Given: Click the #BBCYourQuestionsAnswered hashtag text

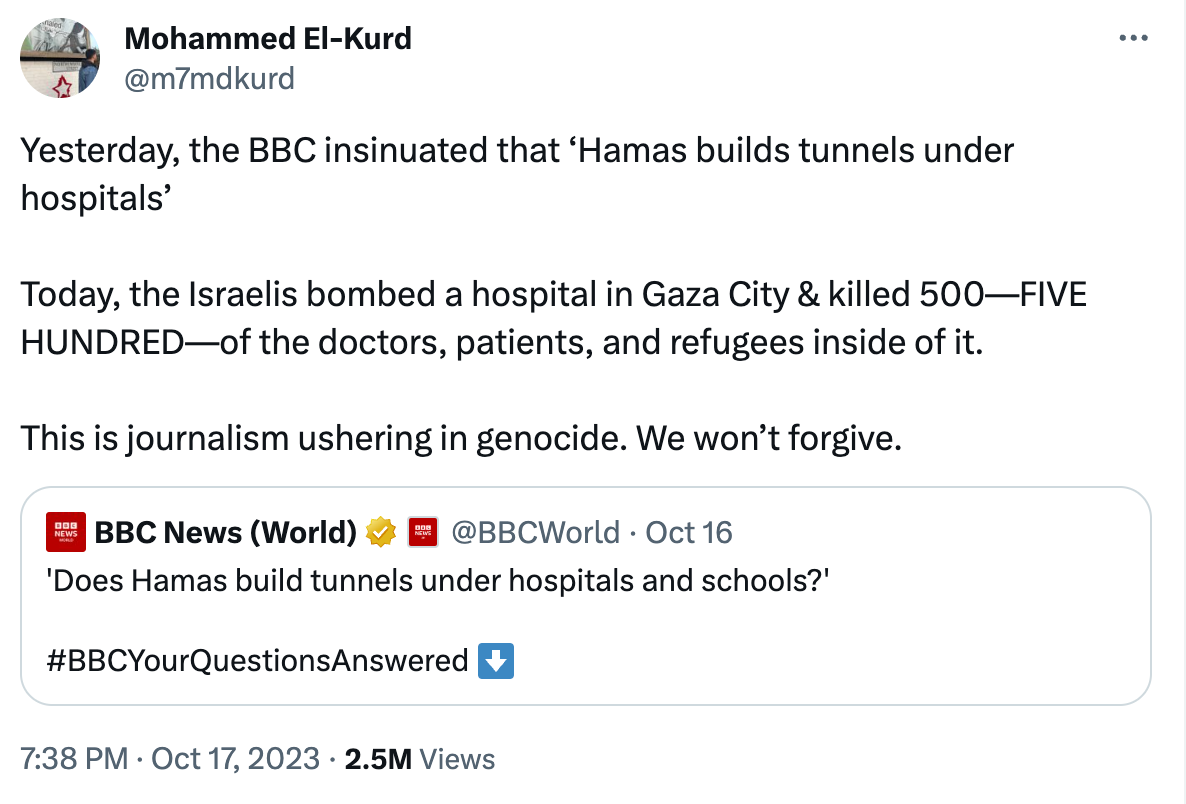Looking at the screenshot, I should (x=258, y=661).
